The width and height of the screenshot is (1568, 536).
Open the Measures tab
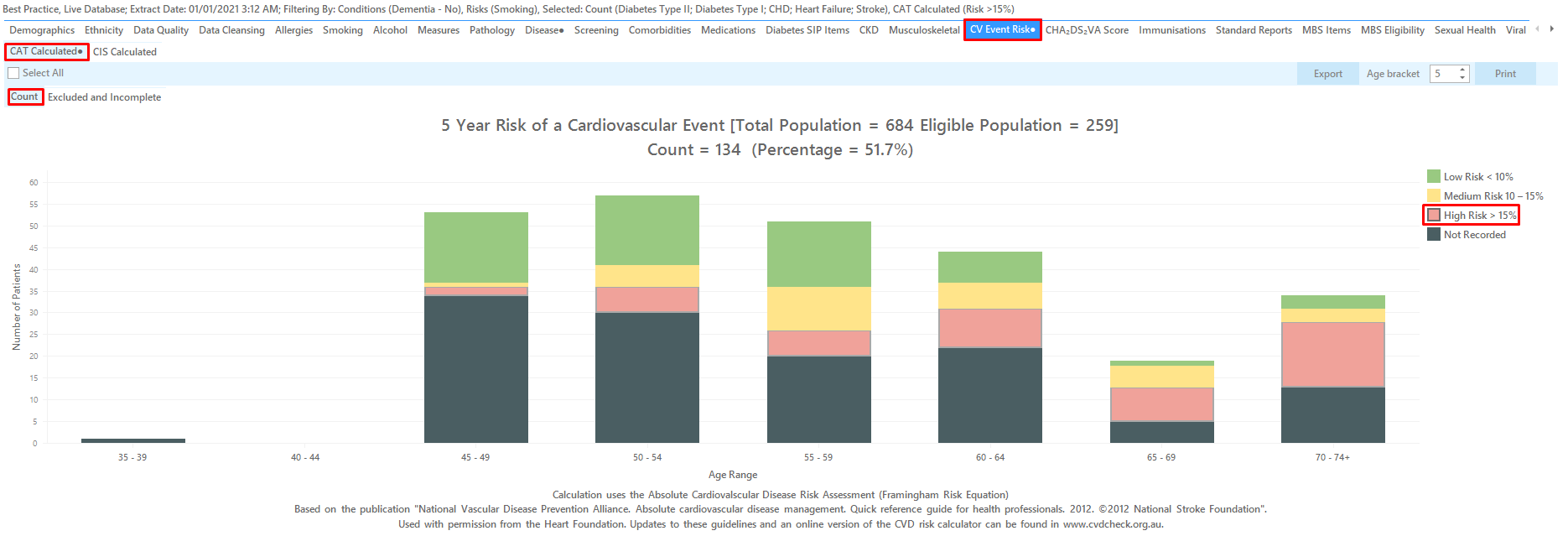439,30
